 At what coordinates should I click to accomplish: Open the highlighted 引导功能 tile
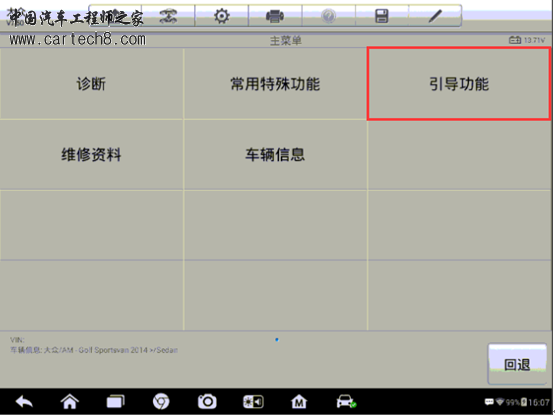click(x=459, y=84)
